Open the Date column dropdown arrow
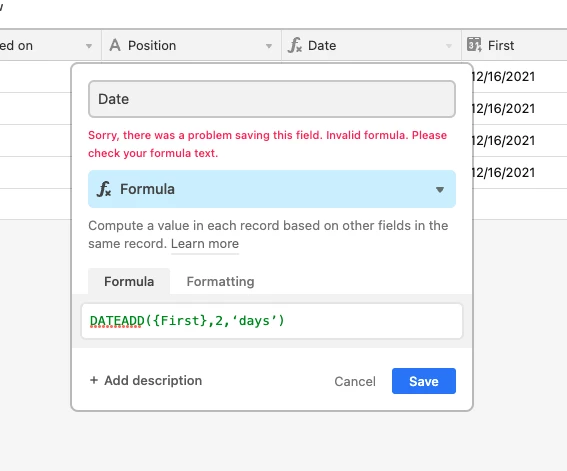567x471 pixels. coord(449,46)
